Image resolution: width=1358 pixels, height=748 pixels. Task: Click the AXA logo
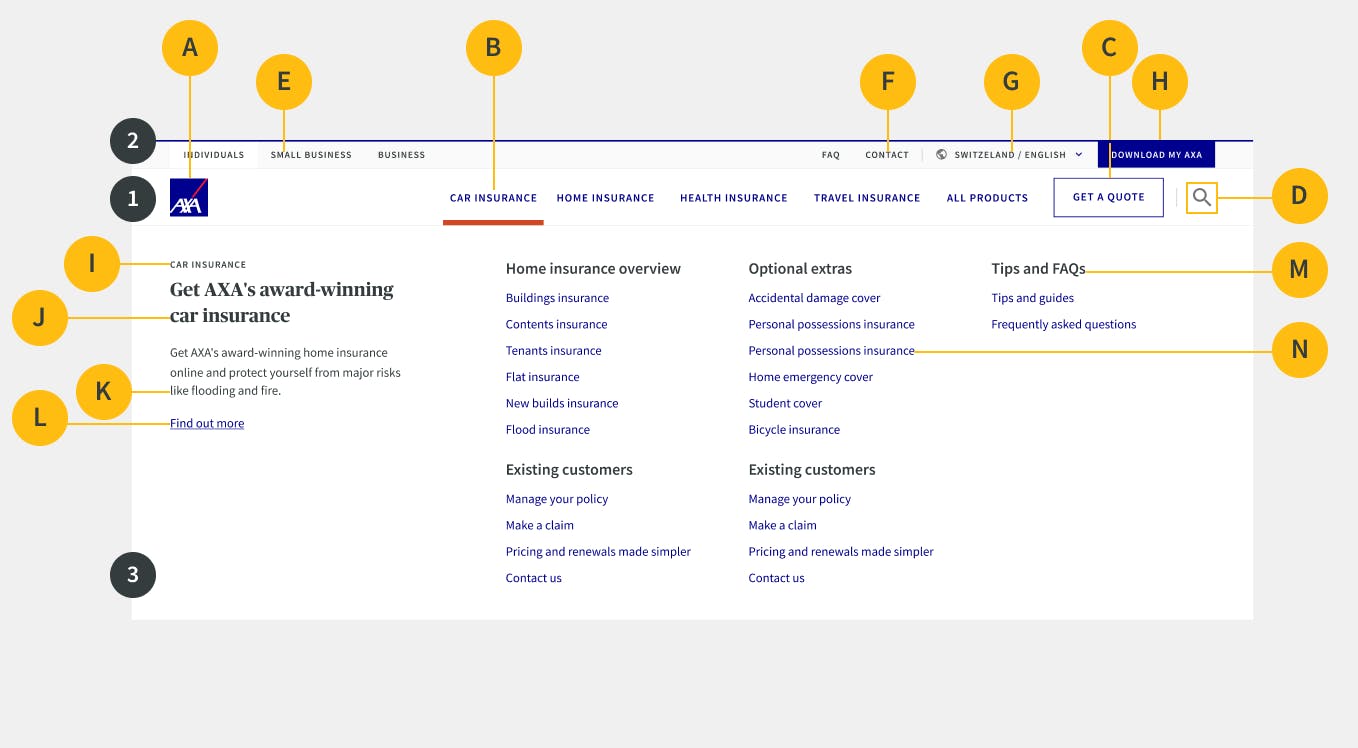pyautogui.click(x=189, y=198)
